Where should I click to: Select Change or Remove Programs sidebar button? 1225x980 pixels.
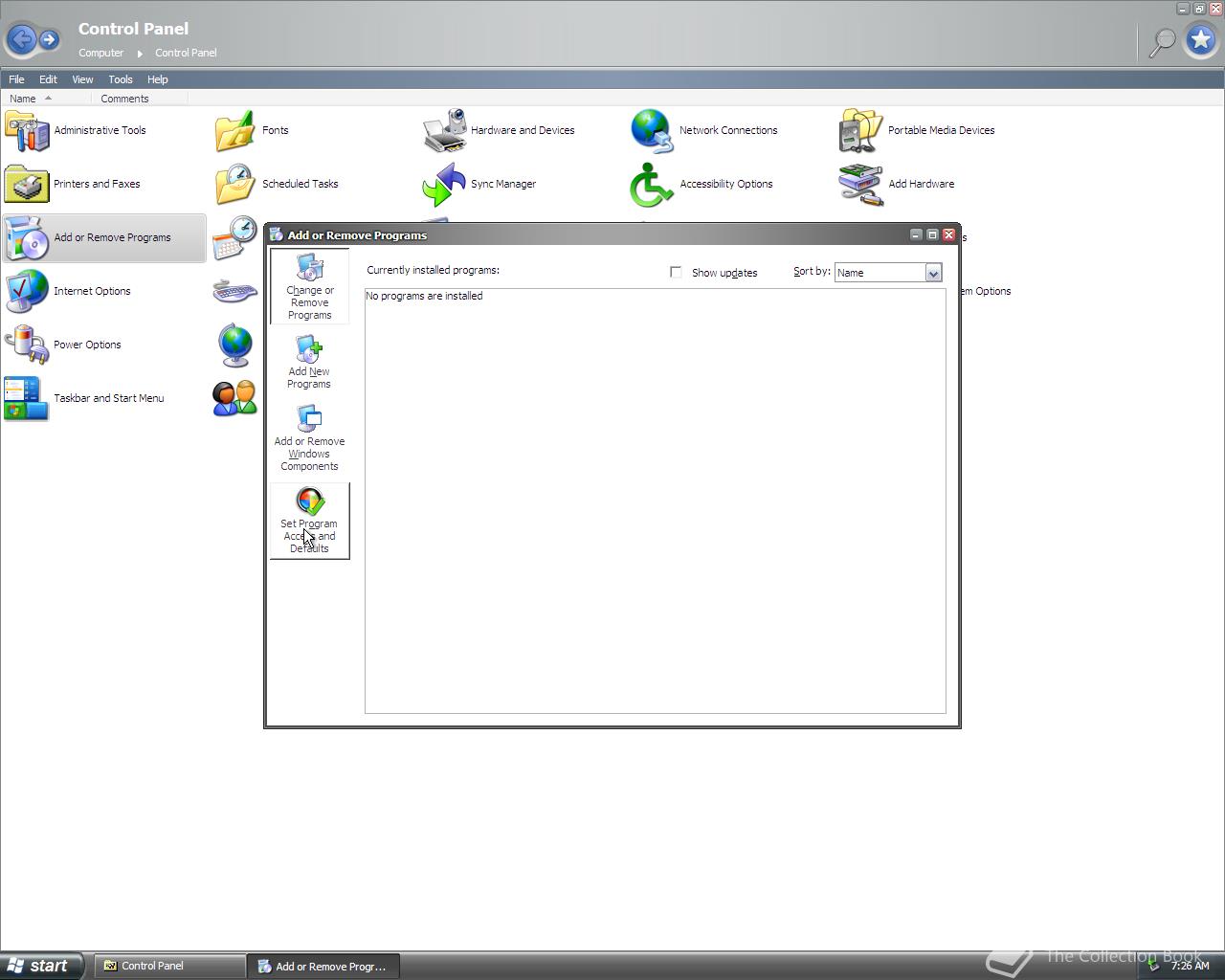pos(310,286)
